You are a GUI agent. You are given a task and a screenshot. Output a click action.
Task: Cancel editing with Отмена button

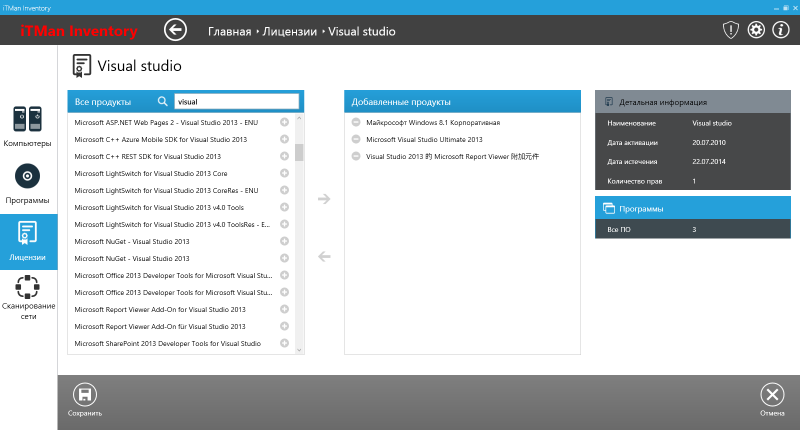pos(772,400)
